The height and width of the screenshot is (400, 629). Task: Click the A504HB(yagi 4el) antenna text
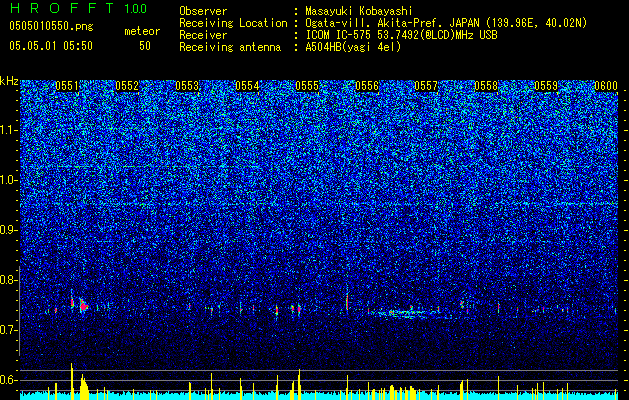point(353,47)
